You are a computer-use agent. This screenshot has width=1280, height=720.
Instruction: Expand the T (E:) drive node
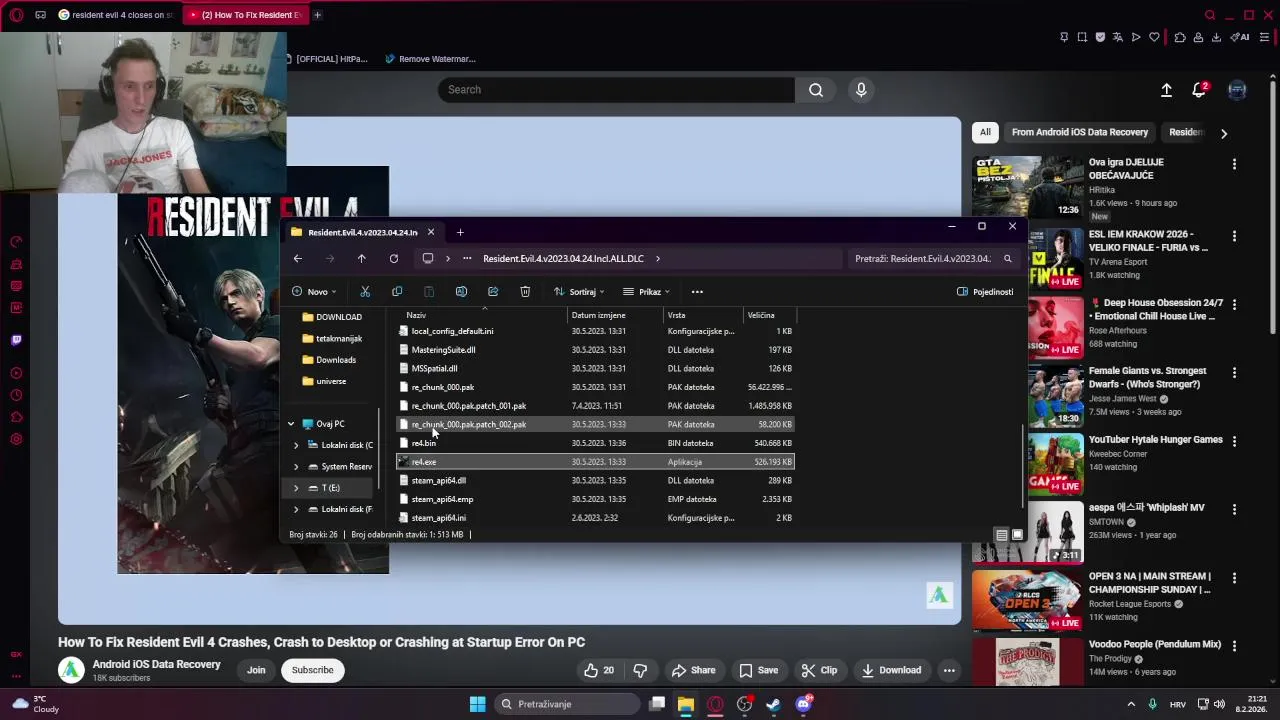coord(296,488)
